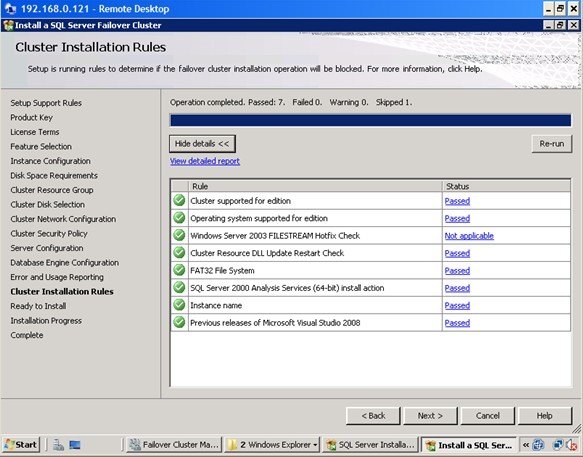The width and height of the screenshot is (583, 457).
Task: Click green check icon beside FAT32 File System
Action: [179, 270]
